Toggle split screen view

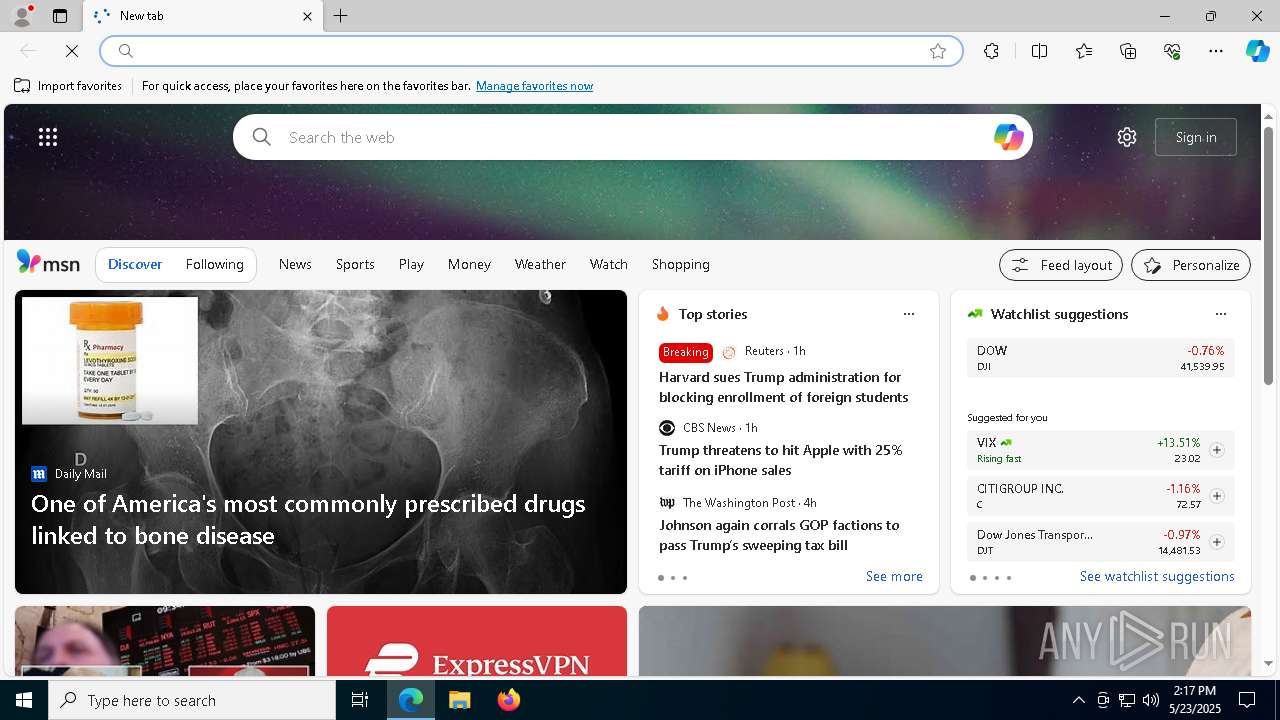click(x=1039, y=51)
